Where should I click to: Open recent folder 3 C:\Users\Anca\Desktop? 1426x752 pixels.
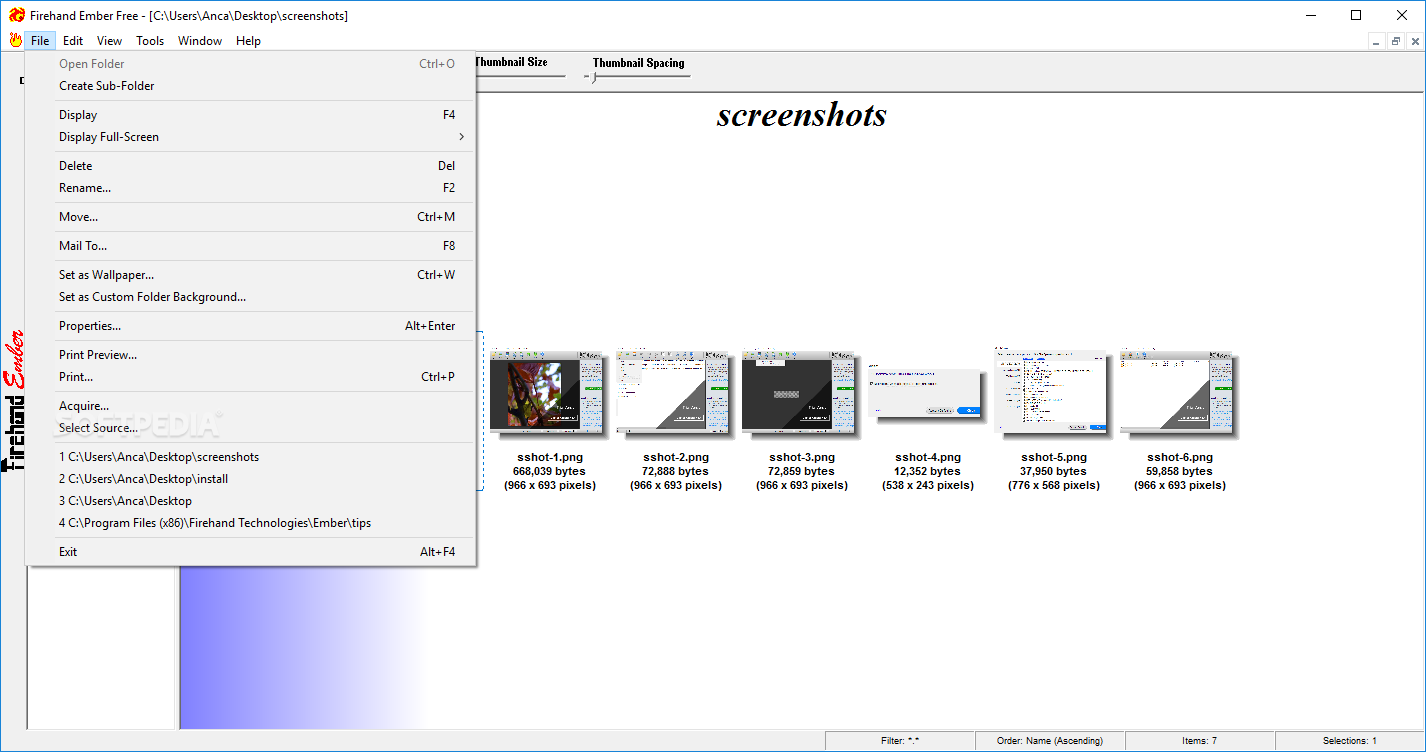click(250, 501)
